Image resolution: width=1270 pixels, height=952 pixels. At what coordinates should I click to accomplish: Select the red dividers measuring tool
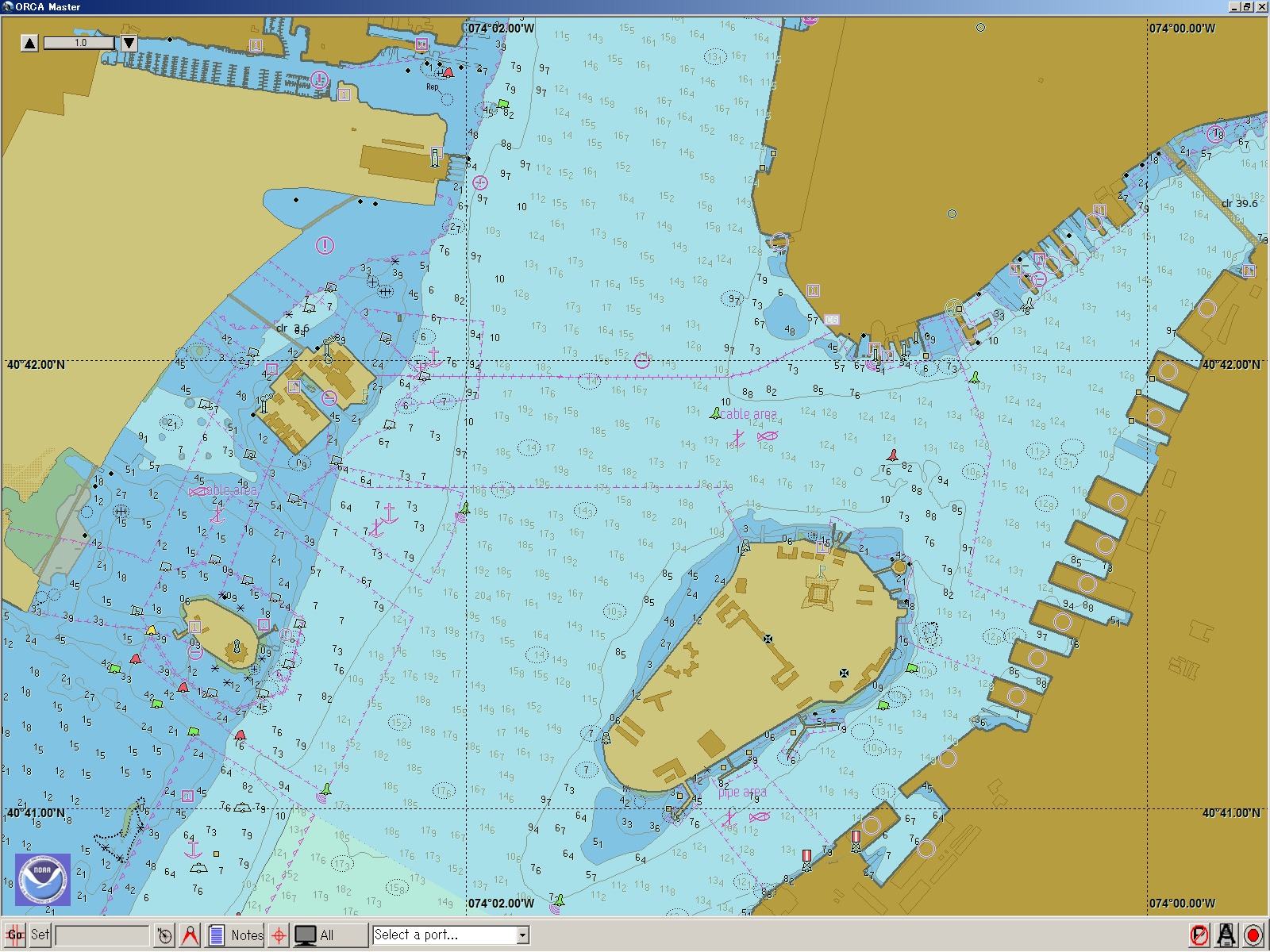[x=190, y=935]
